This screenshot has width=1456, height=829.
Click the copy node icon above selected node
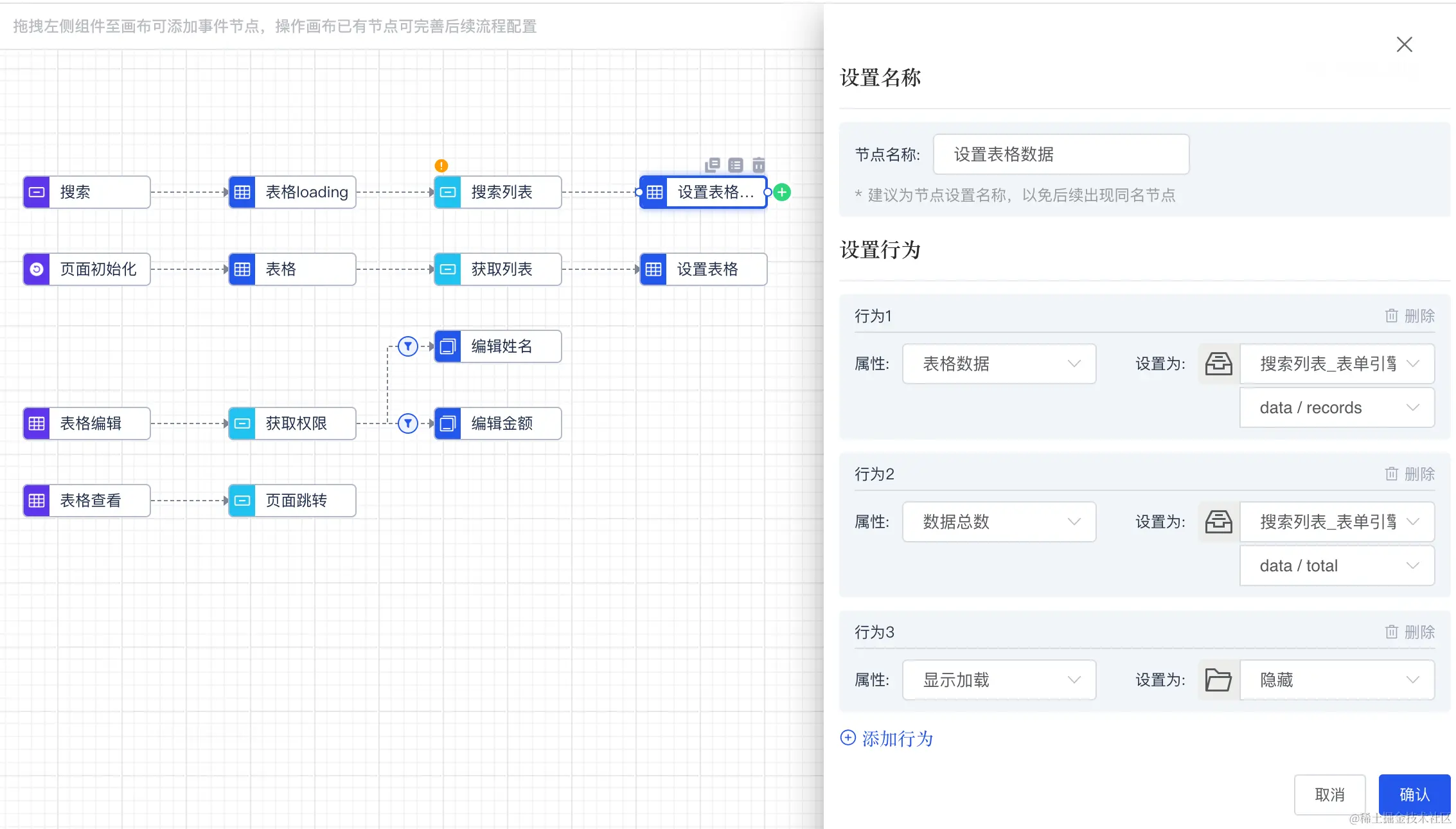712,165
